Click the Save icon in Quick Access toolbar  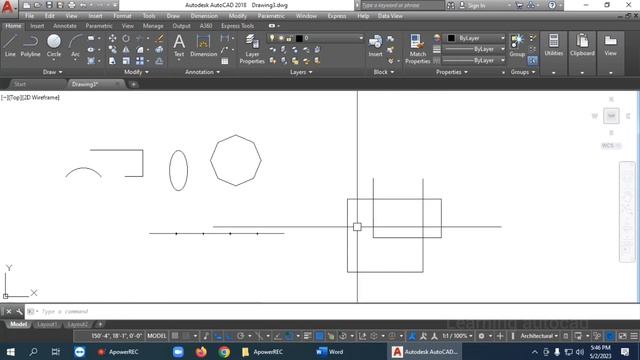[x=49, y=5]
